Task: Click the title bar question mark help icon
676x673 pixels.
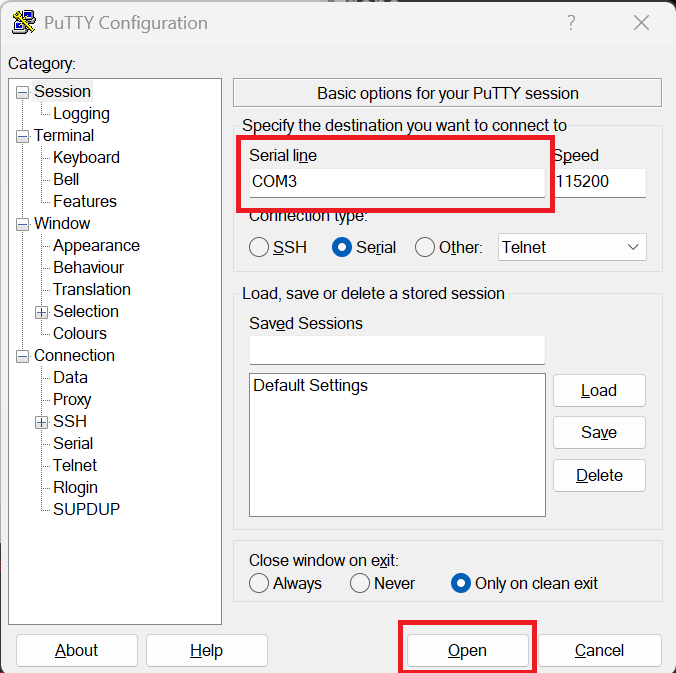Action: click(x=571, y=23)
